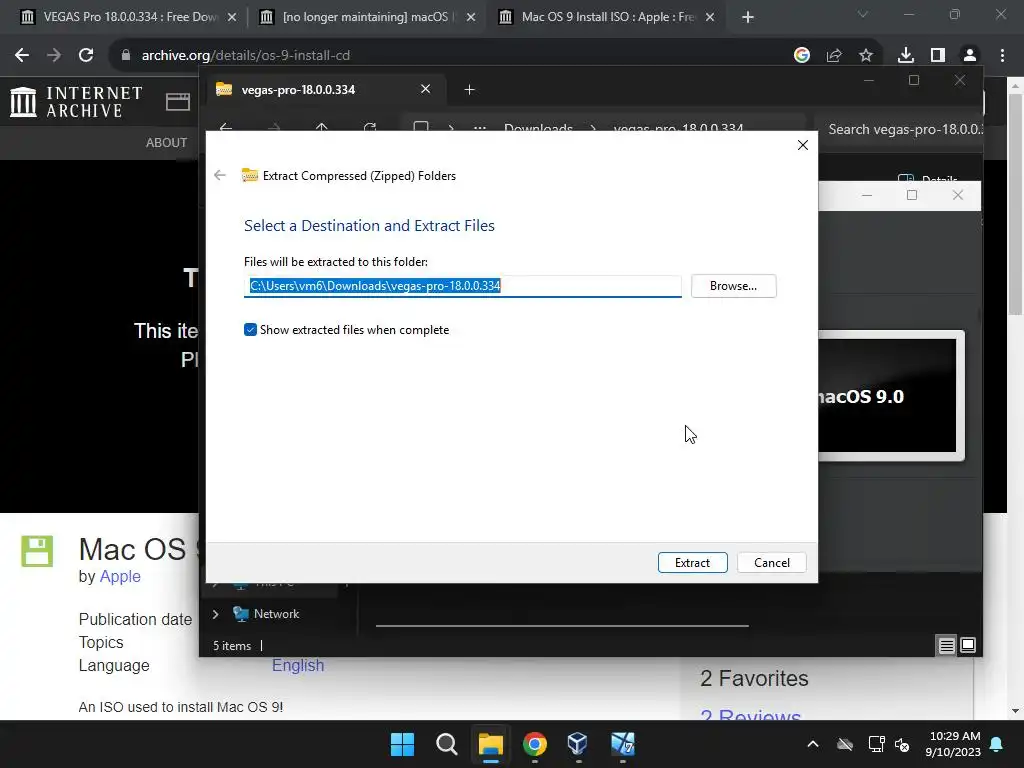Open Windows Start menu
Screen dimensions: 1024x768
tap(402, 744)
